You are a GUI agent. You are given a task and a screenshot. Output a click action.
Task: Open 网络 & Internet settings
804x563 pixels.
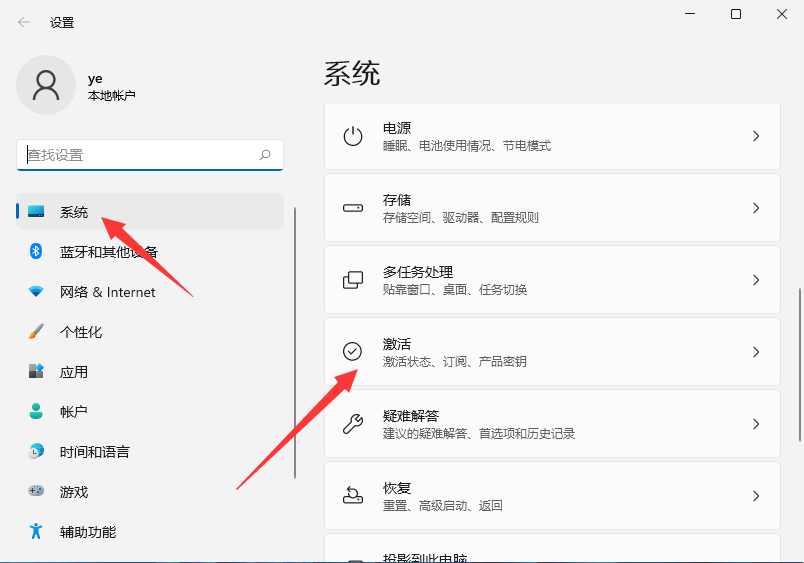point(150,291)
